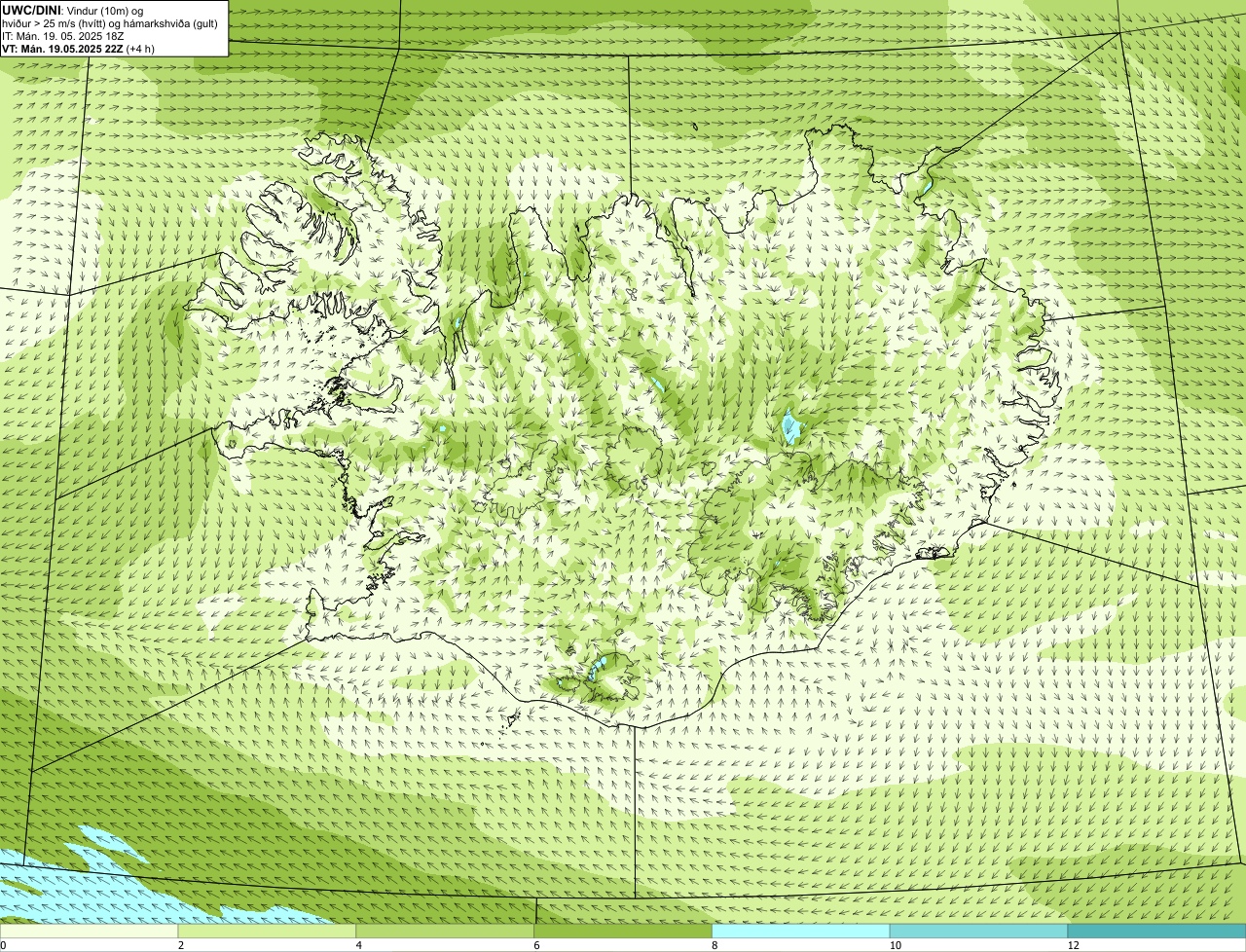This screenshot has height=952, width=1246.
Task: Pick the light cyan 8–10 colorbar segment
Action: tap(802, 931)
